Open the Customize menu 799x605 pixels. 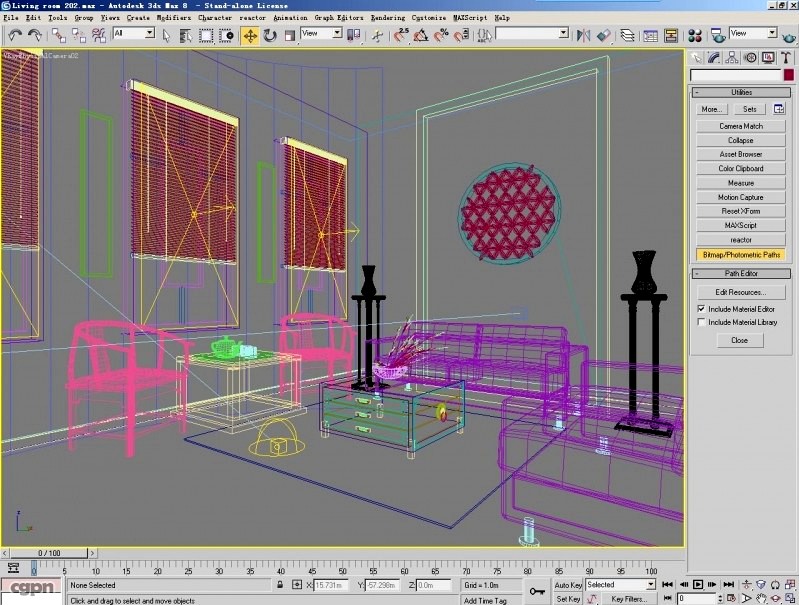[429, 17]
